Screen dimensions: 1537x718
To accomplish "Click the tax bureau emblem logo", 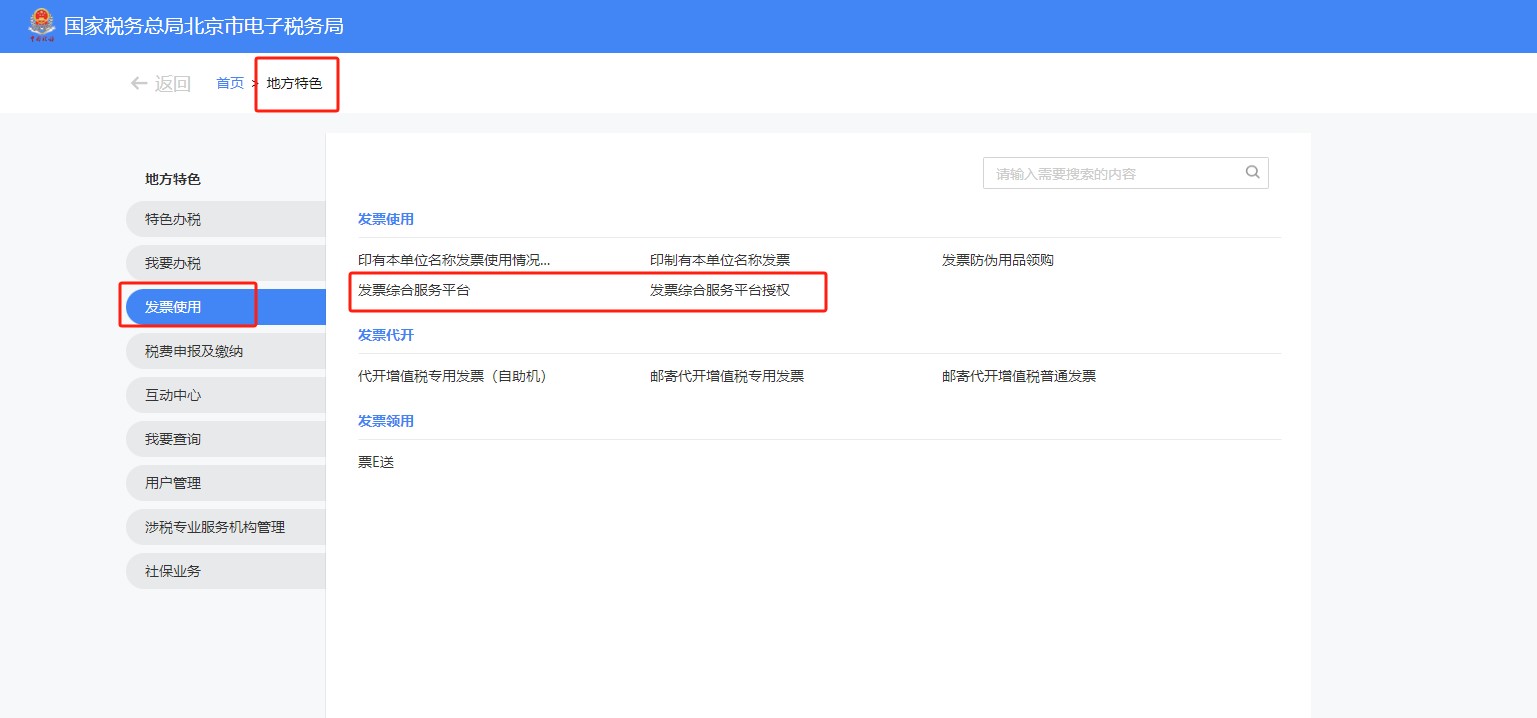I will (42, 26).
